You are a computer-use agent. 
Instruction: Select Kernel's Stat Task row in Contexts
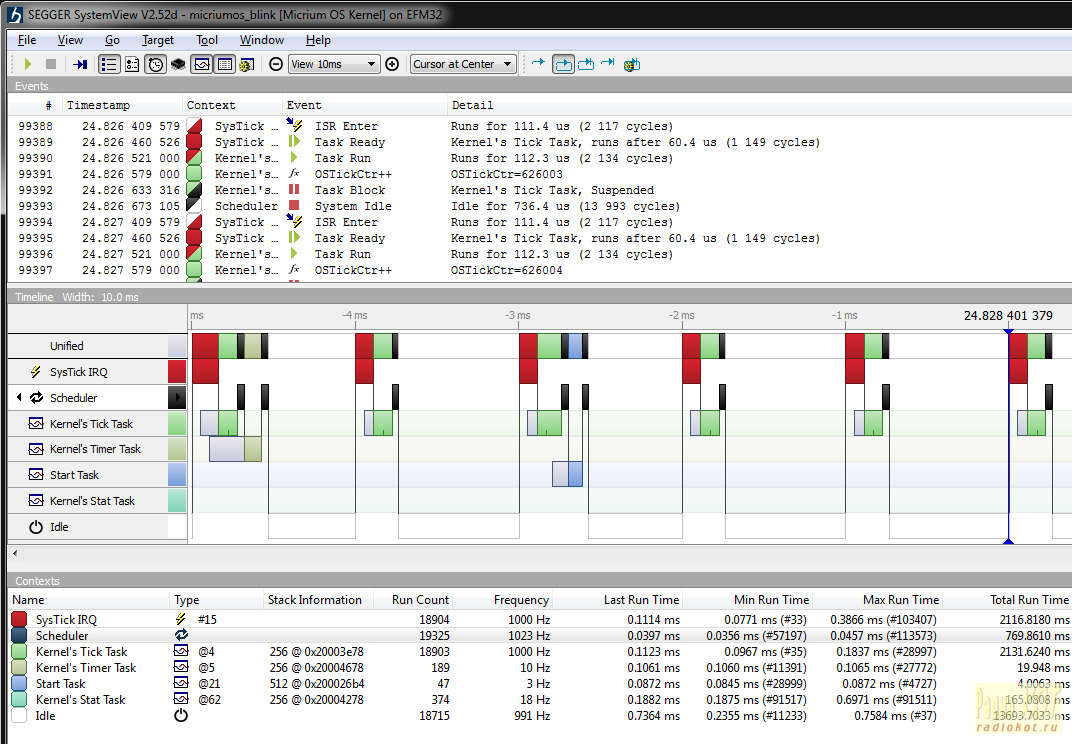(x=540, y=700)
